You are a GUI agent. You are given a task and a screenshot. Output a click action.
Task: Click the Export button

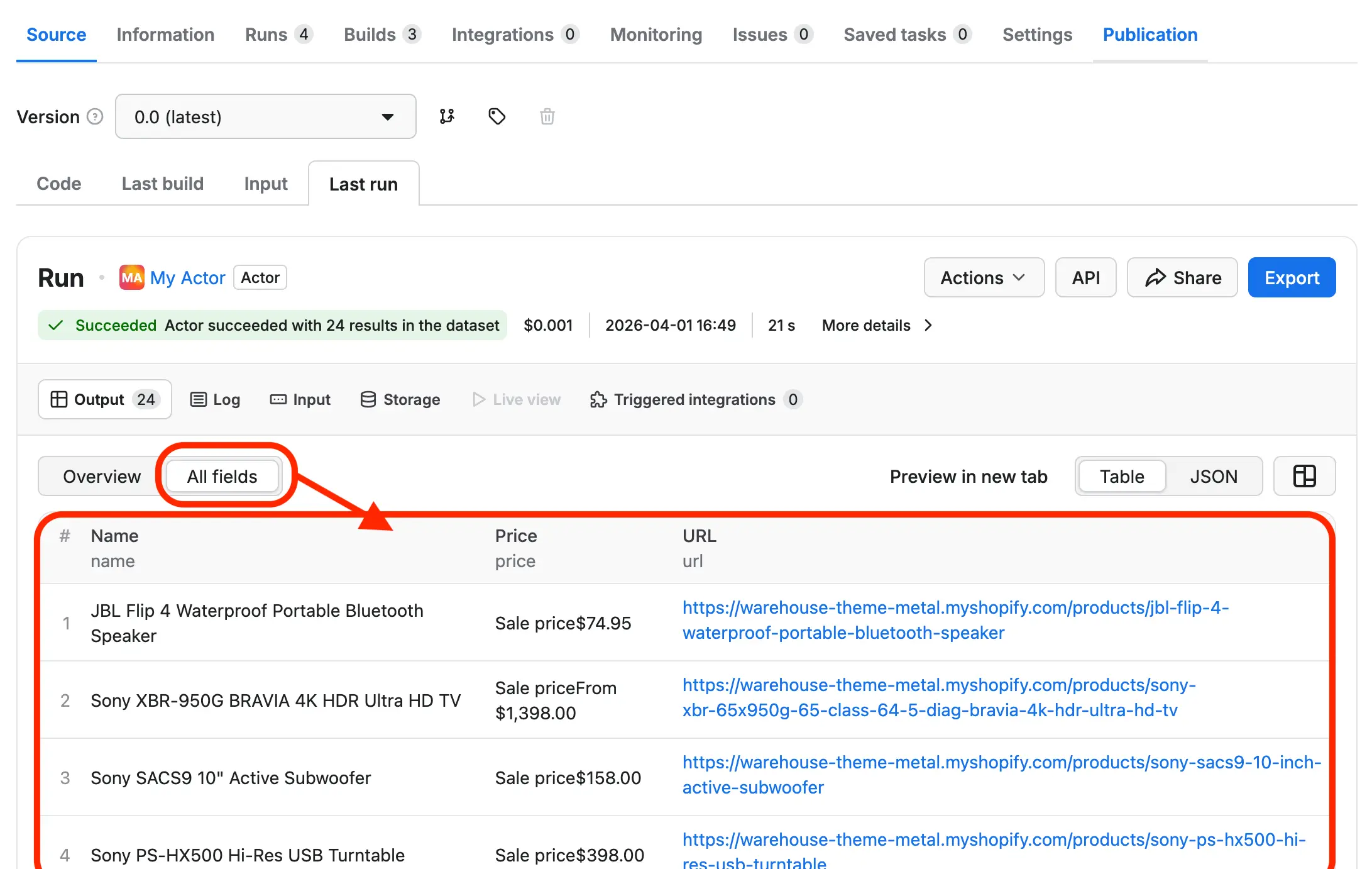1292,277
